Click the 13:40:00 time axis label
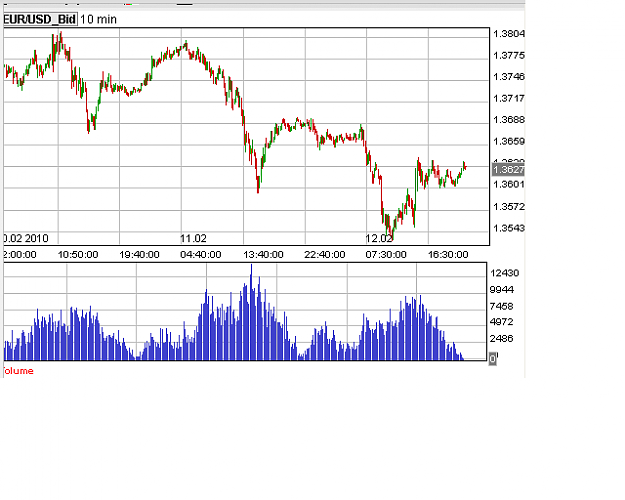The image size is (625, 500). tap(263, 254)
